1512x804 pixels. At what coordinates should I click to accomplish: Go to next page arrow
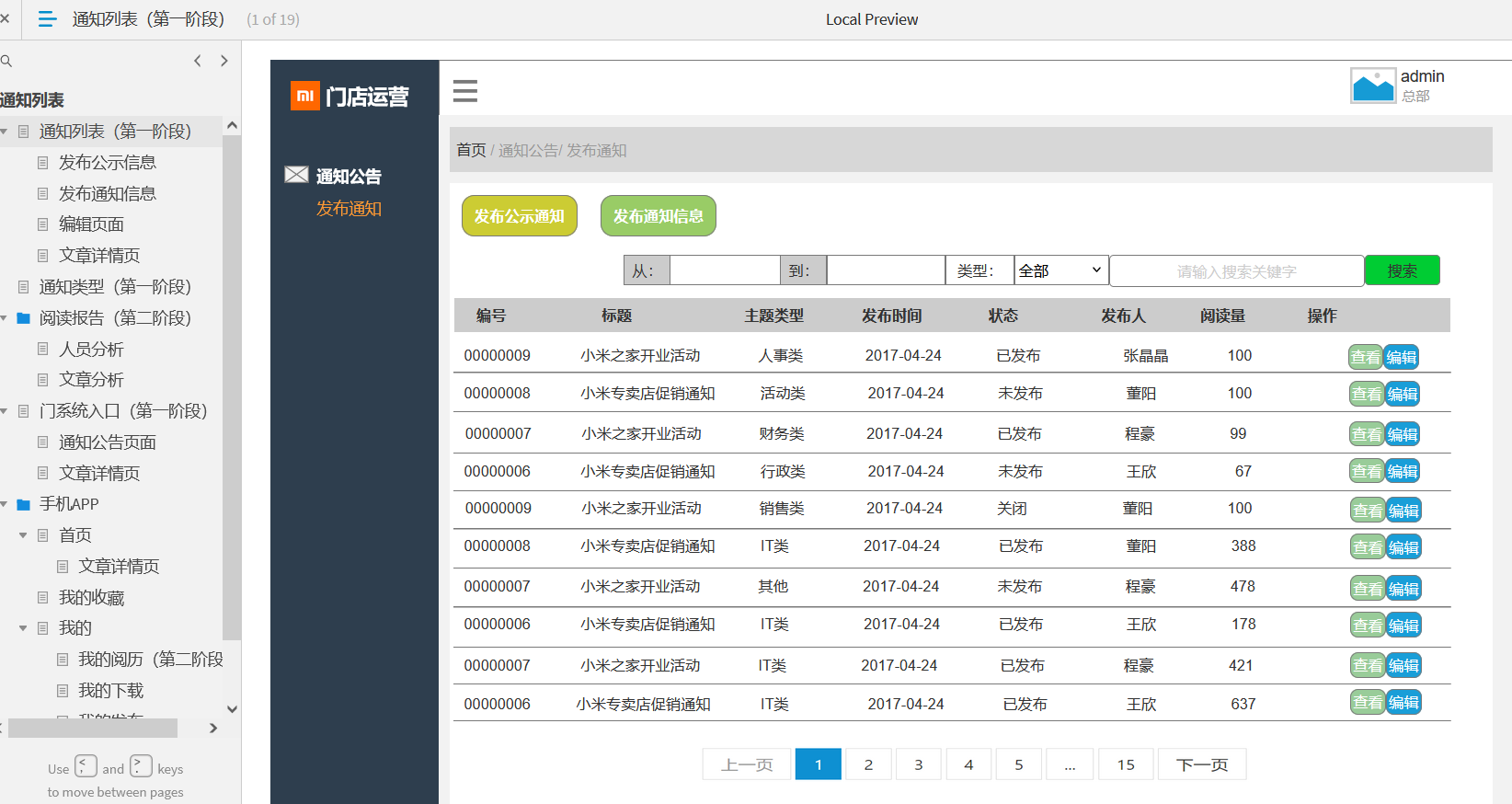coord(223,61)
